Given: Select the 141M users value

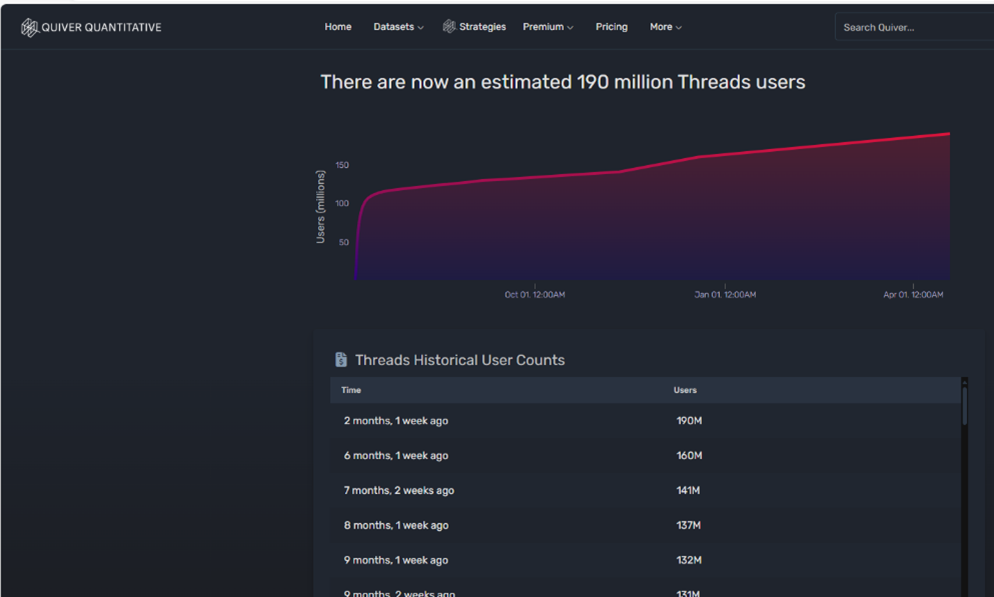Looking at the screenshot, I should click(688, 491).
